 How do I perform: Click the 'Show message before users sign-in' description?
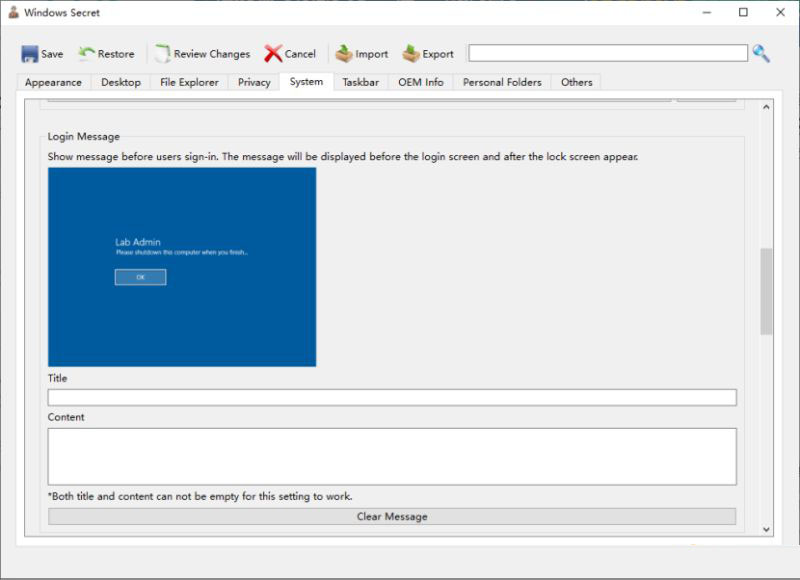click(343, 157)
